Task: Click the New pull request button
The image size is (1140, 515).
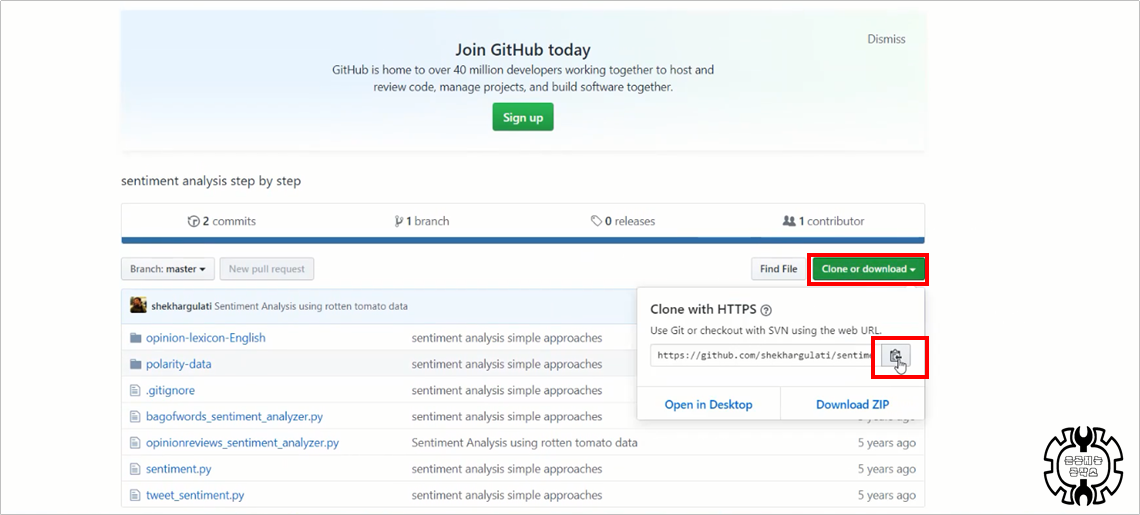Action: (x=267, y=268)
